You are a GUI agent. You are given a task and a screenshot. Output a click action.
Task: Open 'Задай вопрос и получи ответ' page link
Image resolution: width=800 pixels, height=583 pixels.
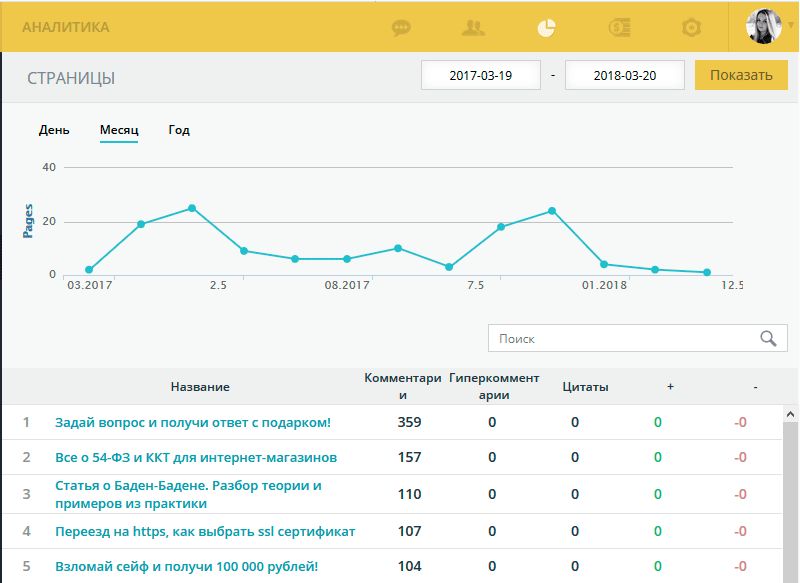192,423
